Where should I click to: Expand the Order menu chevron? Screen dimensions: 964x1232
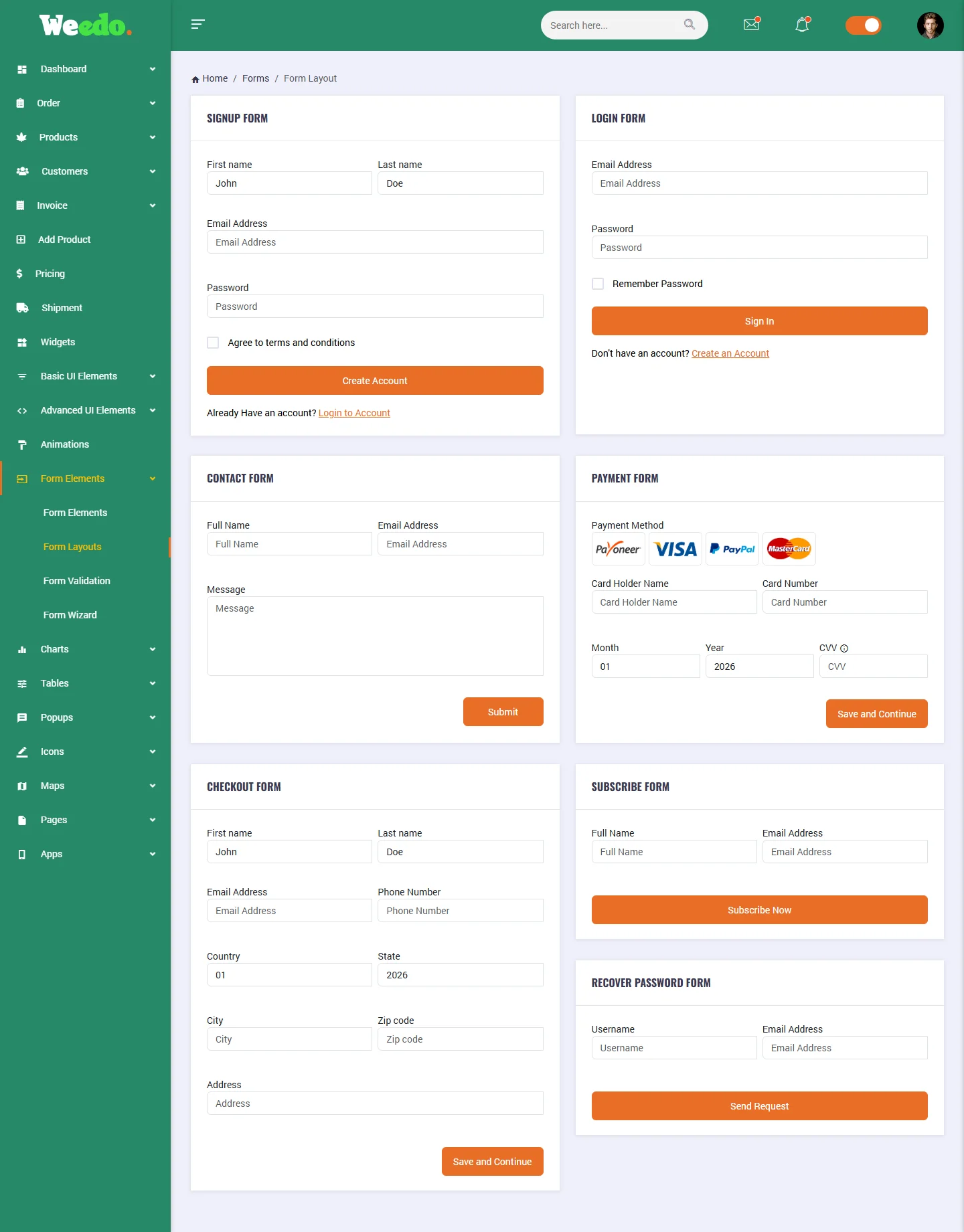tap(153, 103)
